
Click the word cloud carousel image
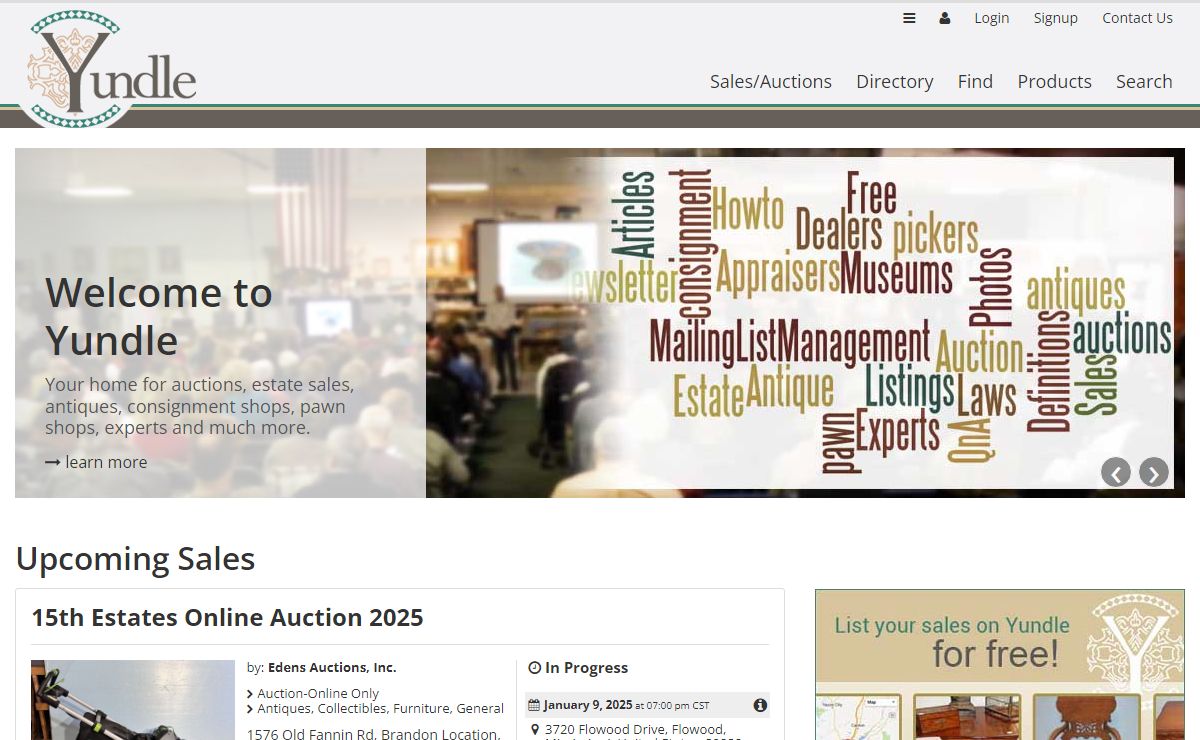tap(805, 323)
